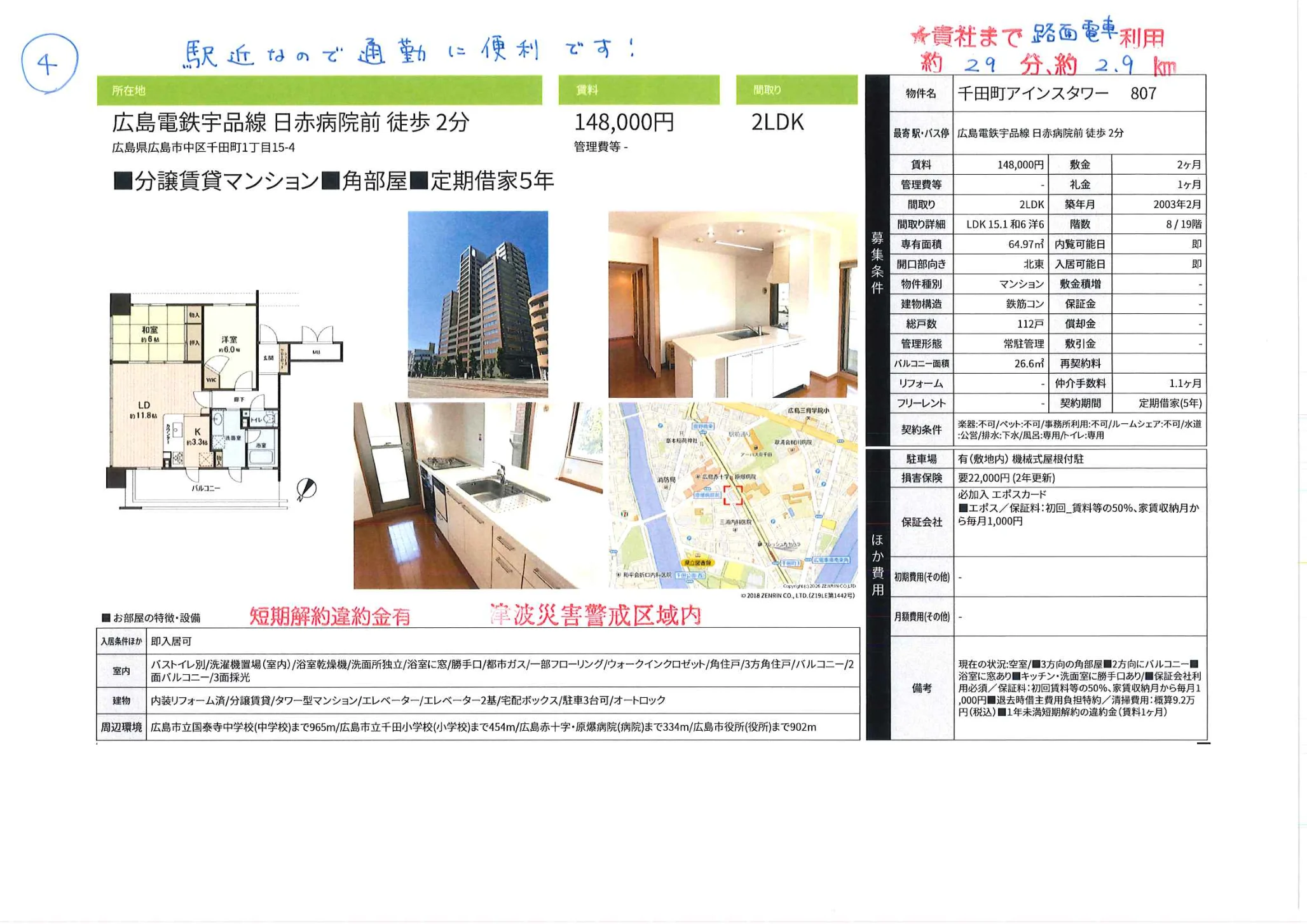The image size is (1307, 924).
Task: Click the 津波災害警戒区域内 red warning text
Action: 595,615
